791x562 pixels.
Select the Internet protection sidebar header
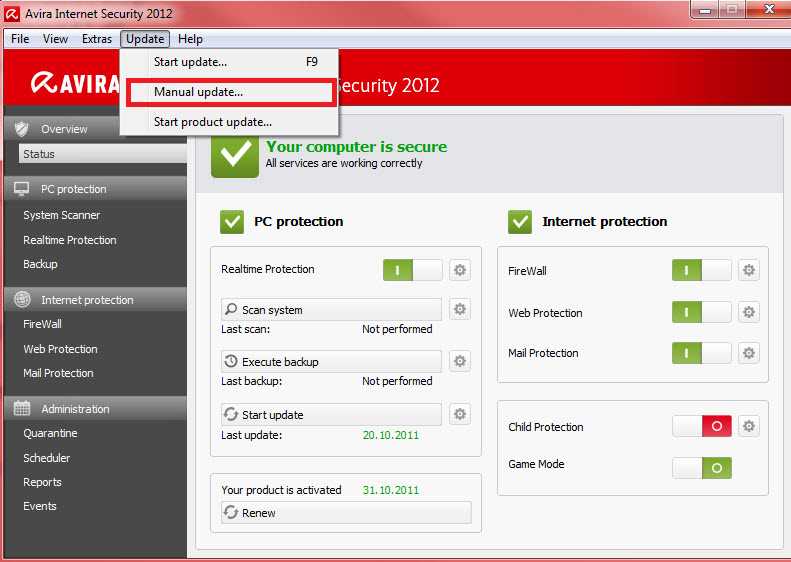[x=95, y=300]
